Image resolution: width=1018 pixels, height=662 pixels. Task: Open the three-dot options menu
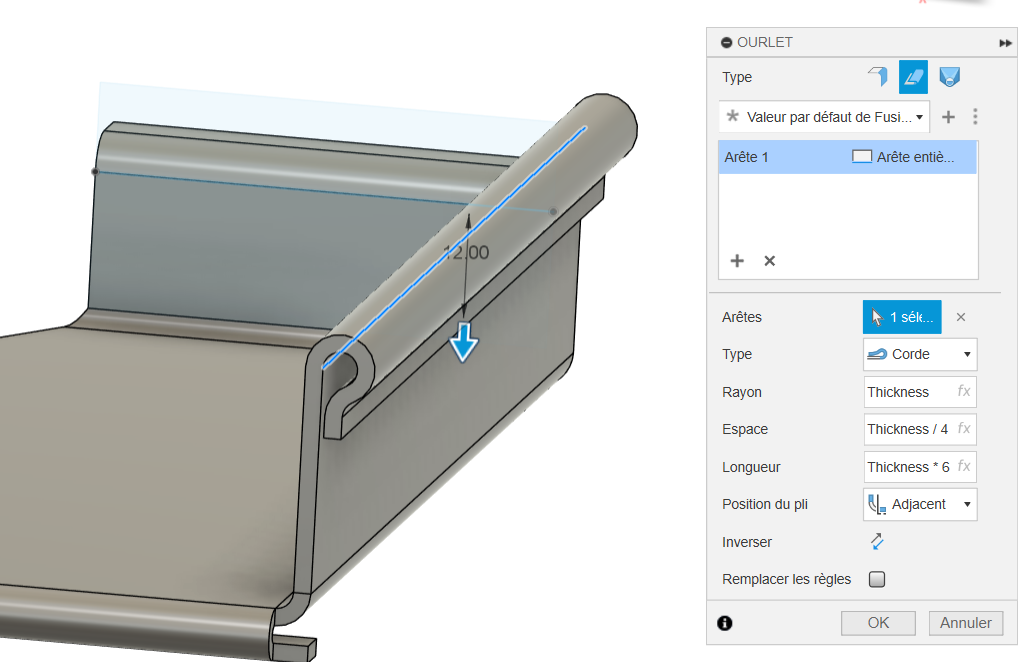tap(975, 117)
